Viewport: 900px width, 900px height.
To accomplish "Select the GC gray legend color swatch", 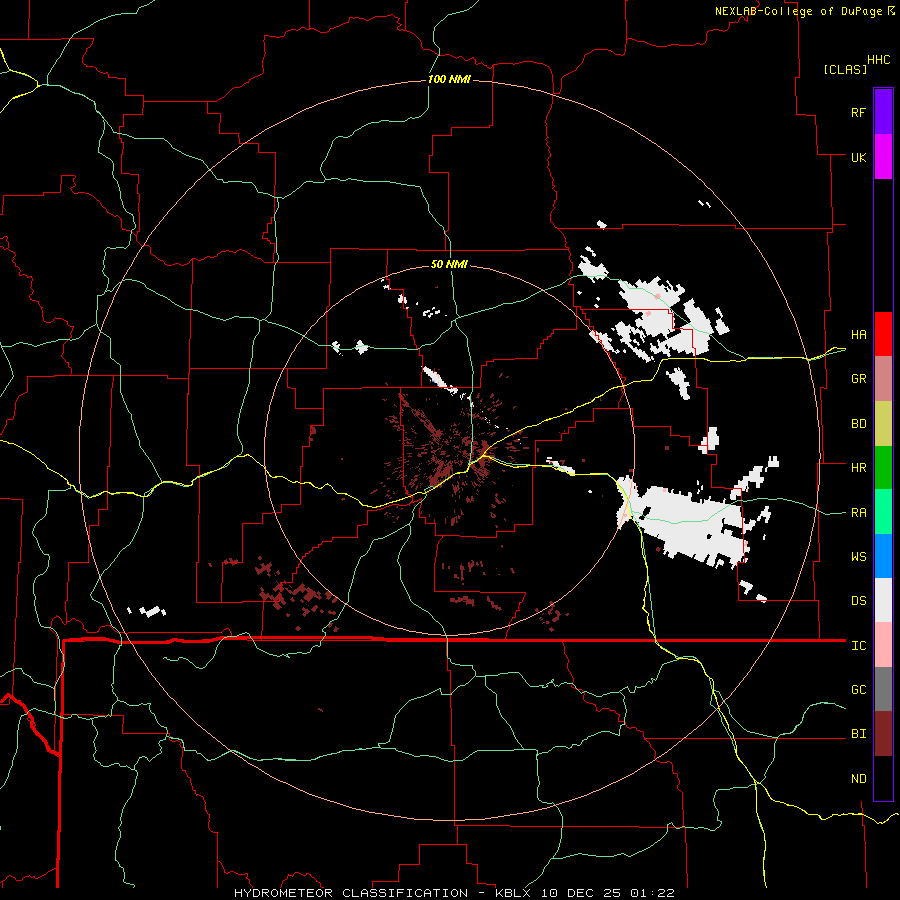I will (x=883, y=689).
